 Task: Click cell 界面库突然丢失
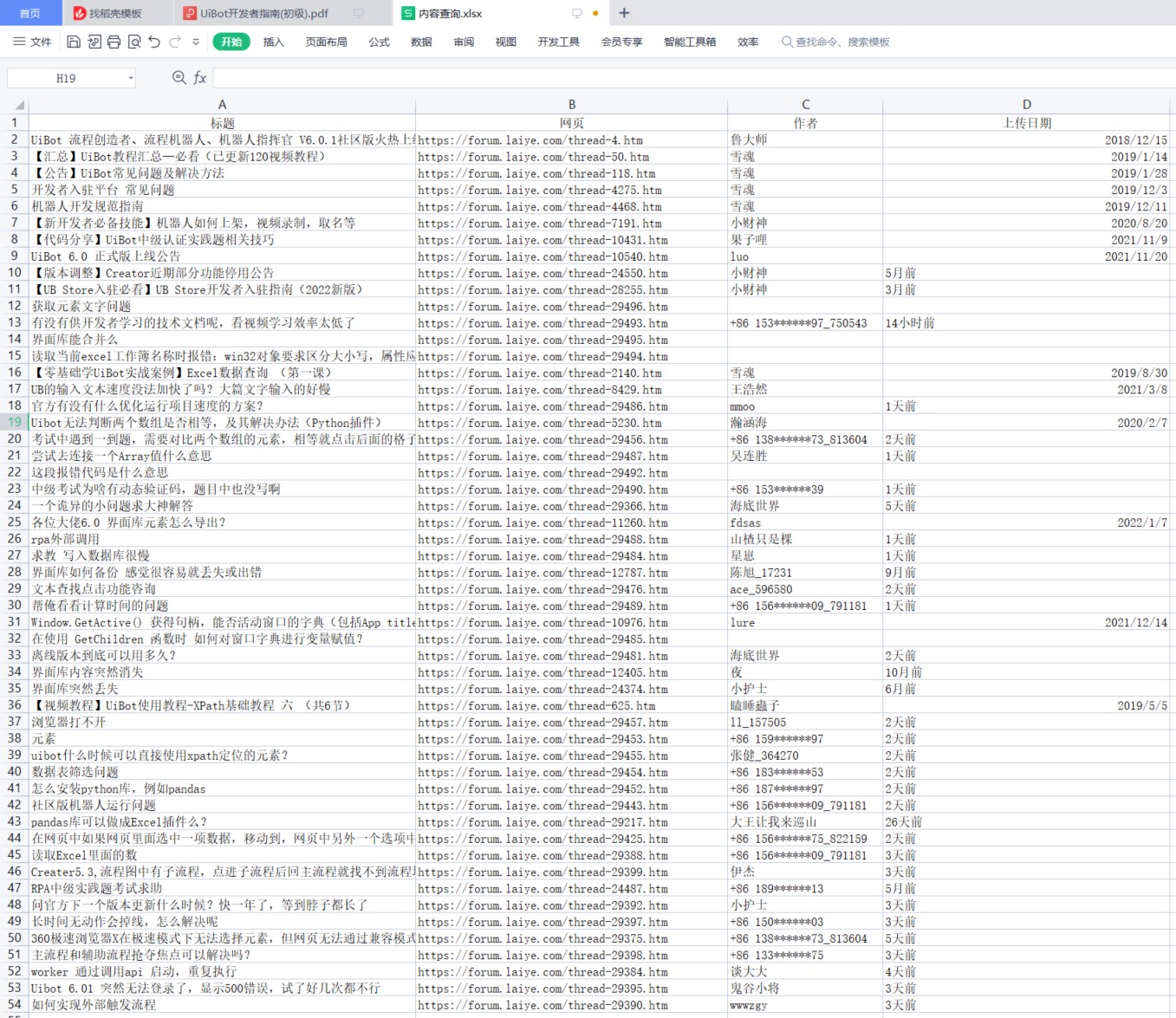222,689
